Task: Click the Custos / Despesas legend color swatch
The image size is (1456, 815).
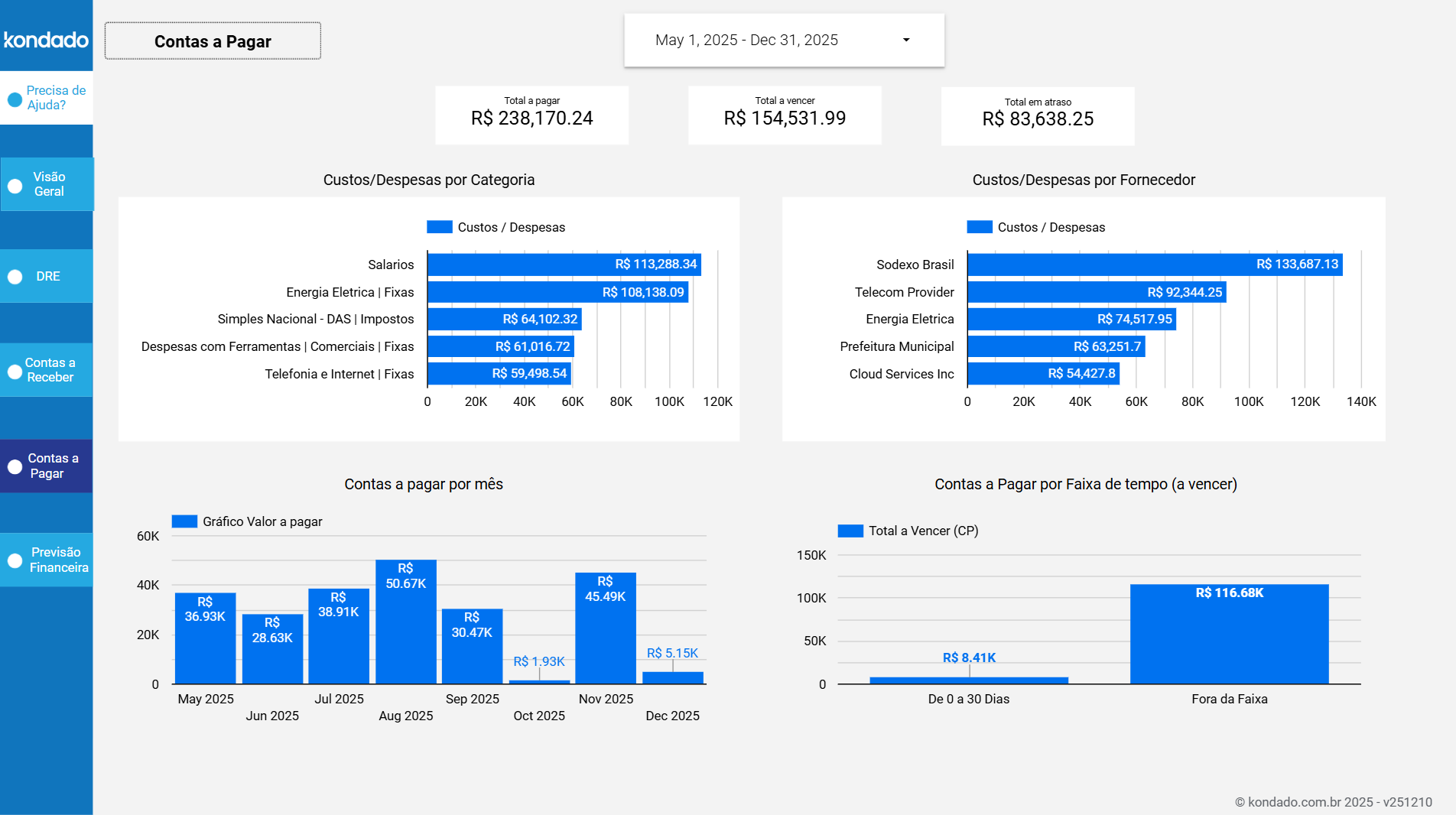Action: [440, 227]
